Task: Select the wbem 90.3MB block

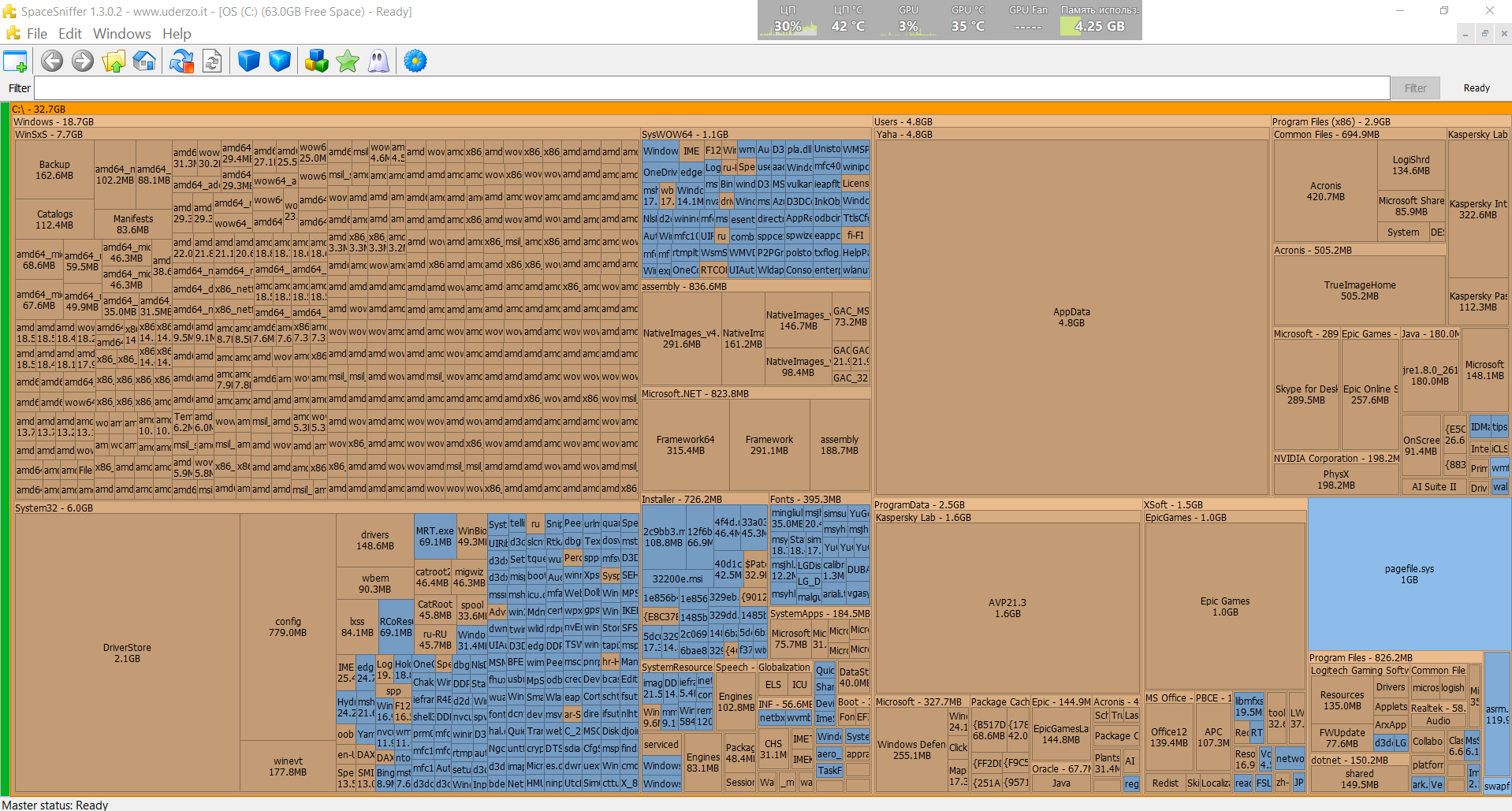Action: point(375,583)
